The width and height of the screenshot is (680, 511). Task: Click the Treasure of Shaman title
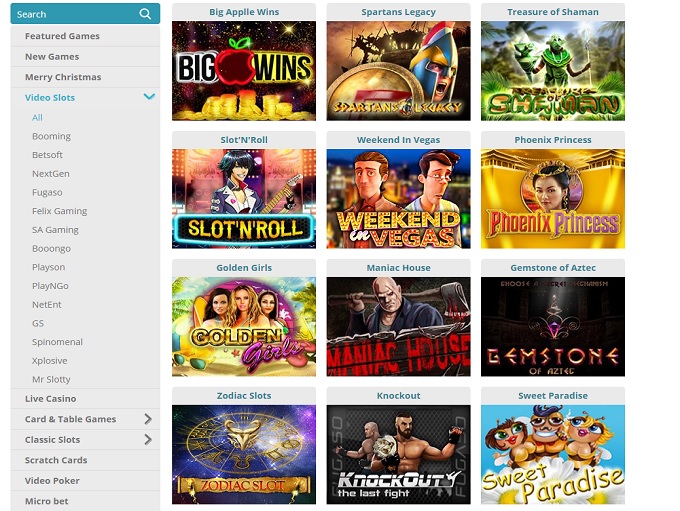point(553,12)
